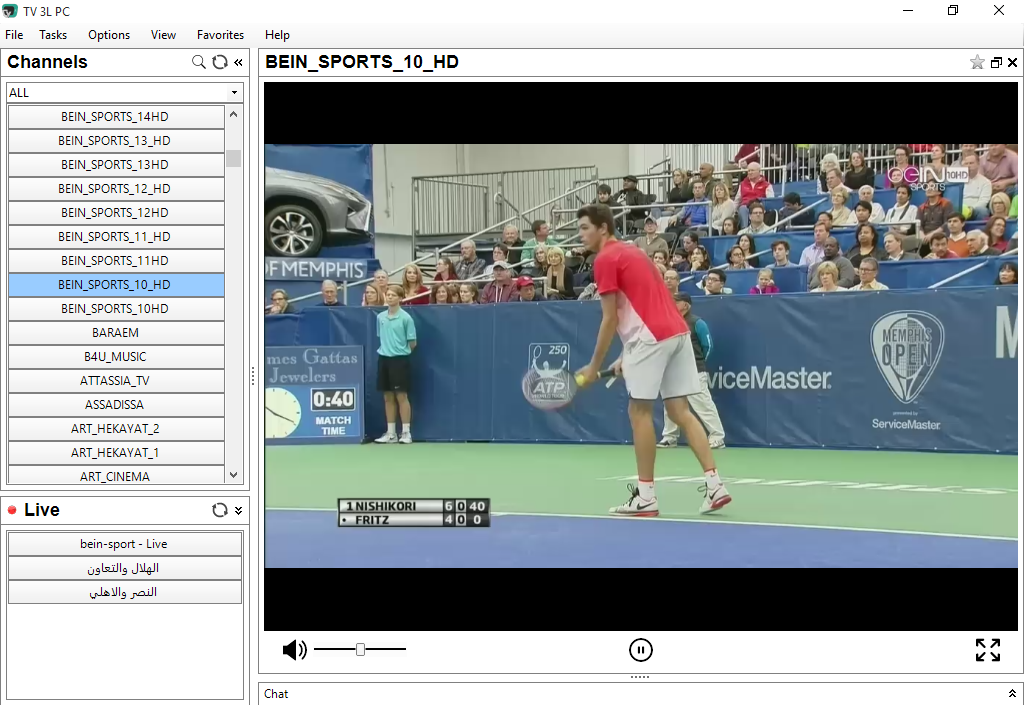Select channel BEIN_SPORTS_14HD

(x=116, y=117)
